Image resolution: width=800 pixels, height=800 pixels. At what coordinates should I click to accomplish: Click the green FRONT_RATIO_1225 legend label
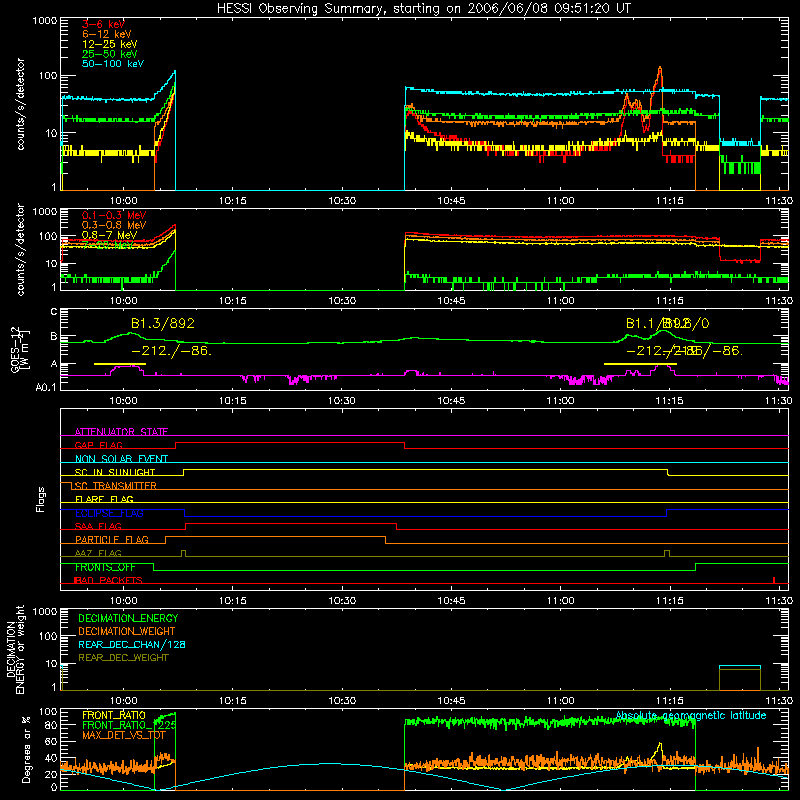(129, 725)
